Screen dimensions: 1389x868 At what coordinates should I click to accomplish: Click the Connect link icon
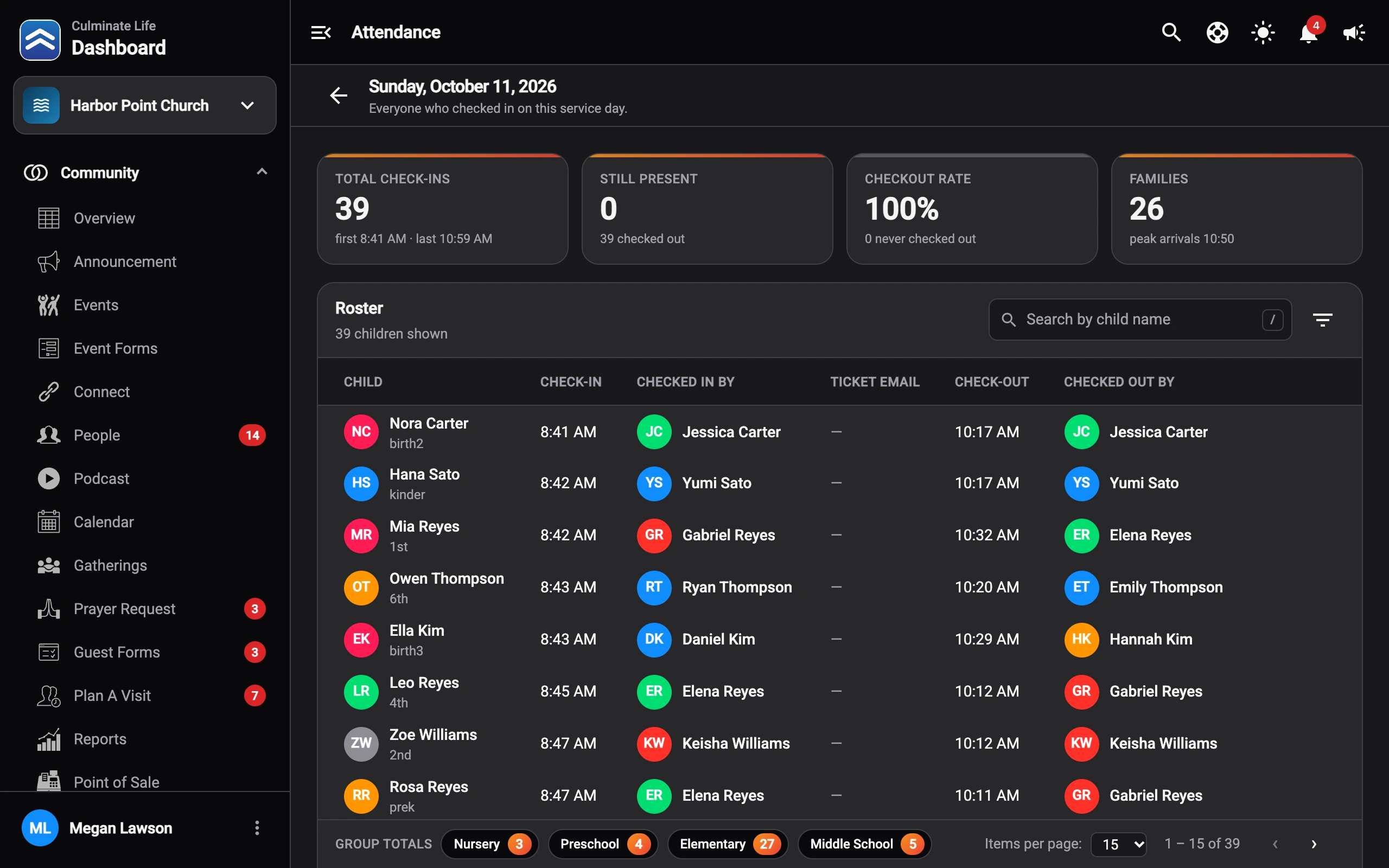[49, 392]
